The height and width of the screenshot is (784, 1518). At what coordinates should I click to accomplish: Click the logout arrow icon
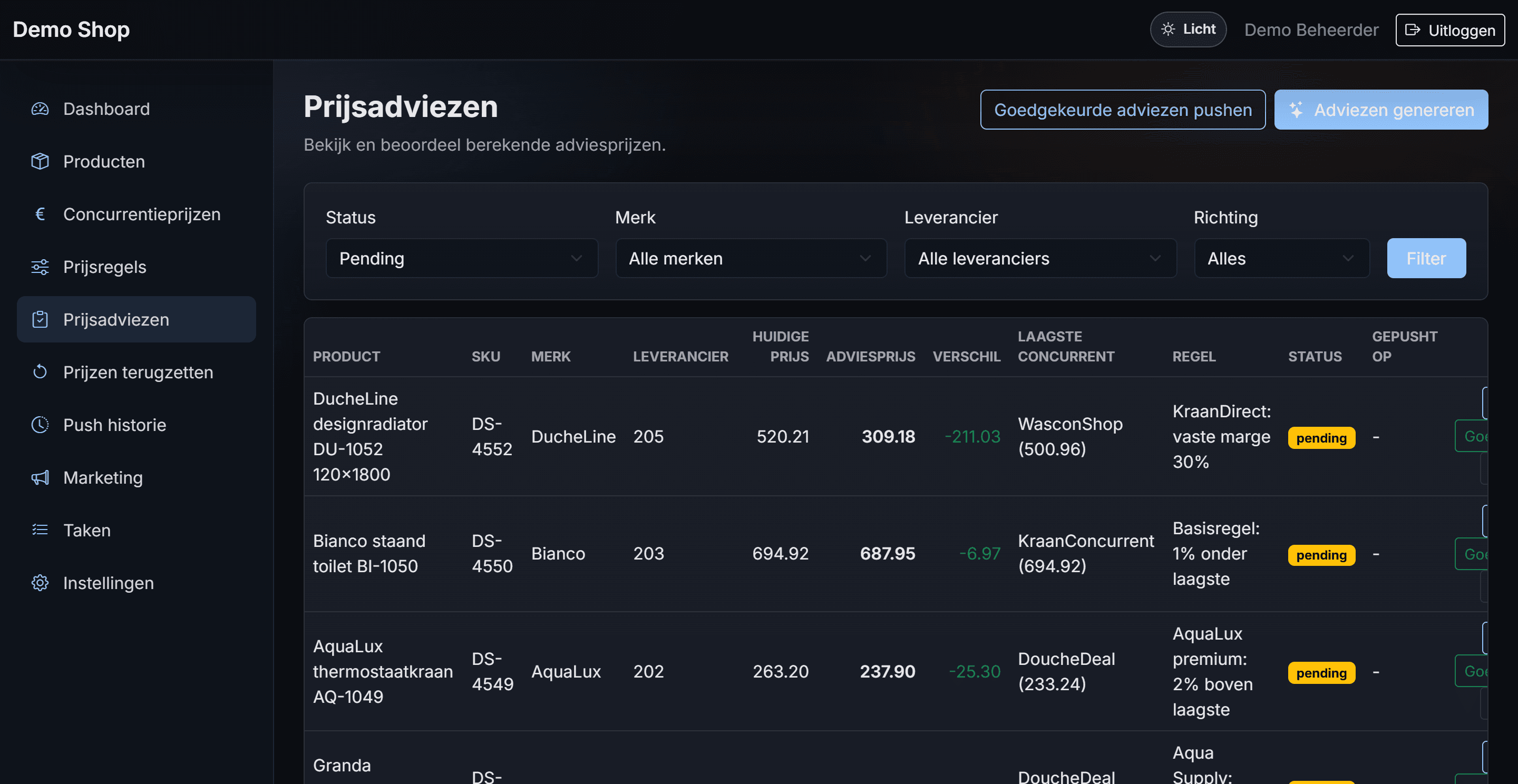pos(1413,30)
